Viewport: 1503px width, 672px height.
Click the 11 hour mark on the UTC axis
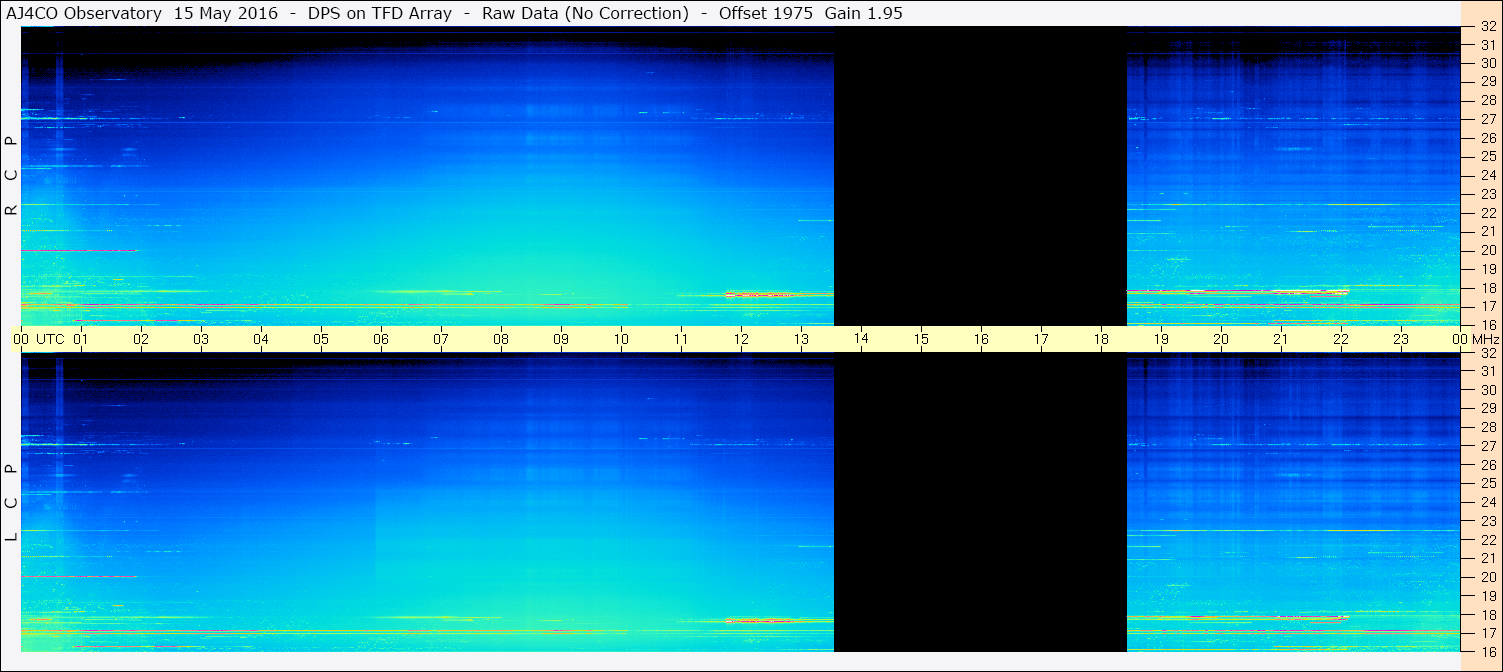681,339
